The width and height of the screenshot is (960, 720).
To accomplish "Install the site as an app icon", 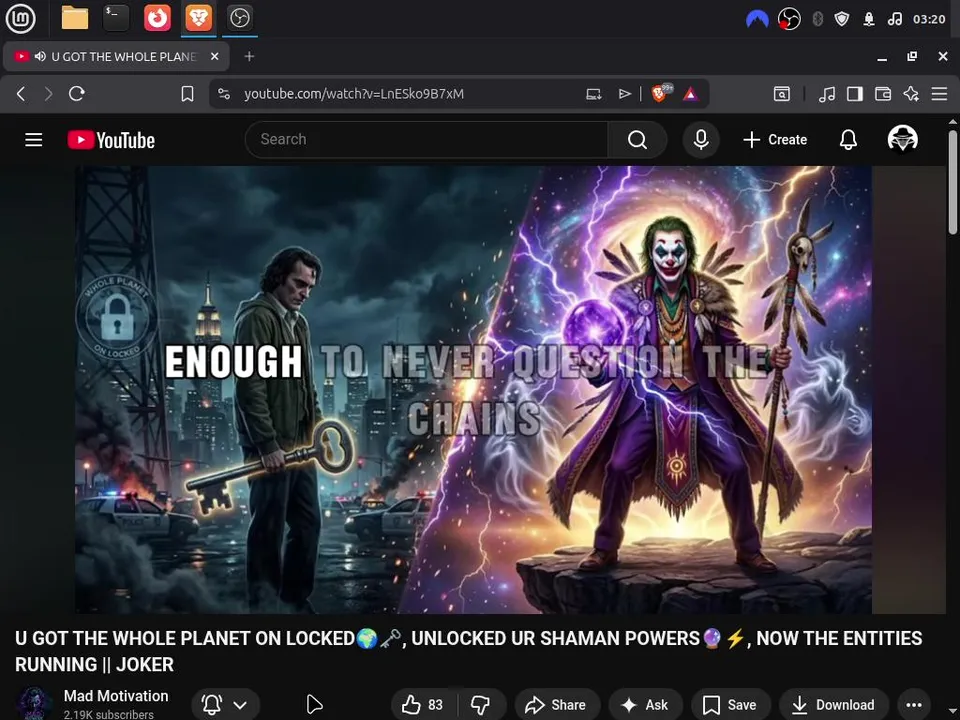I will [x=594, y=94].
